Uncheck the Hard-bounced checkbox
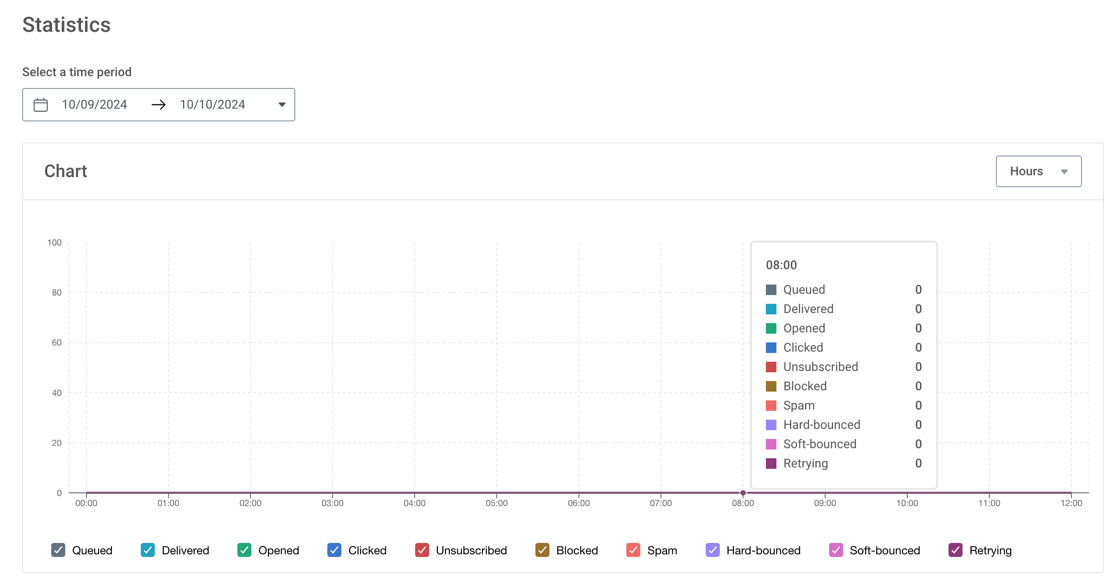 pyautogui.click(x=713, y=550)
